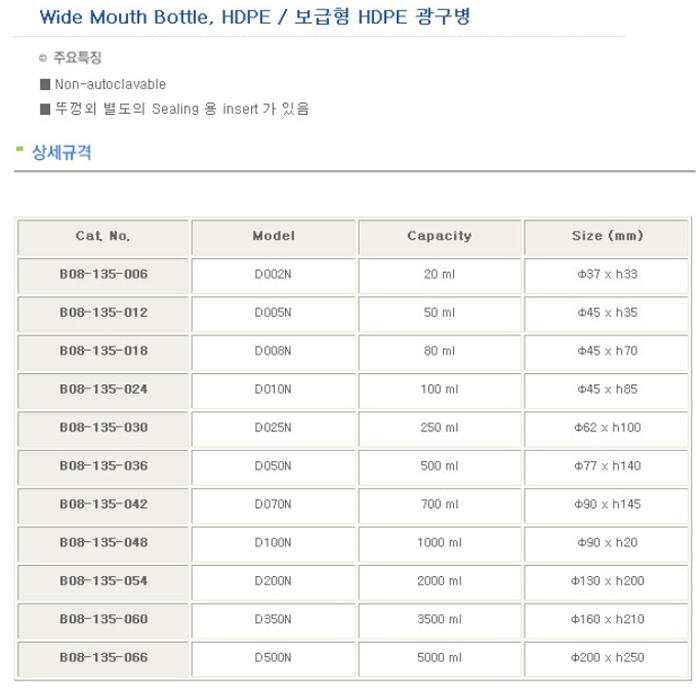
Task: Click catalog number B08-135-036
Action: point(103,466)
